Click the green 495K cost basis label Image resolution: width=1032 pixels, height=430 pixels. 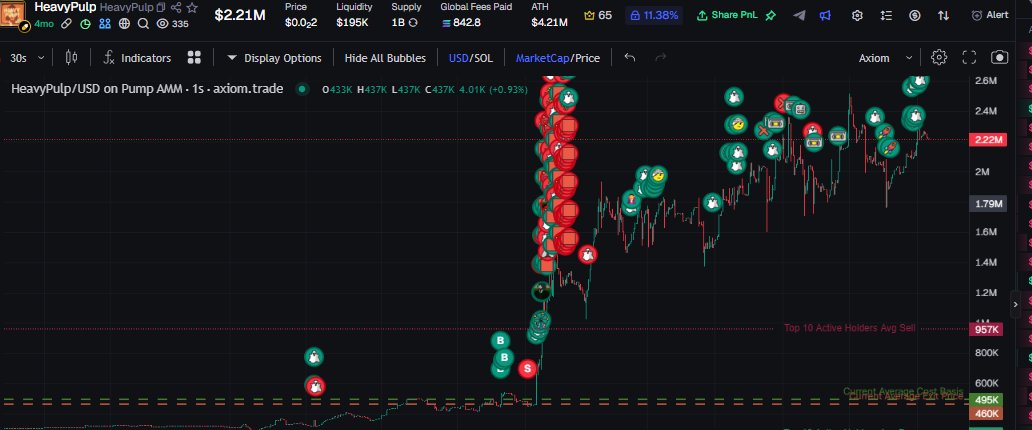click(986, 400)
